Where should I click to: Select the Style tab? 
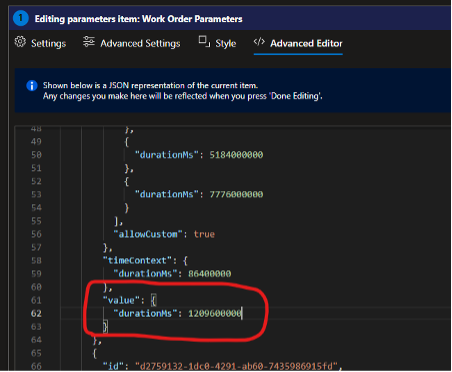click(x=226, y=43)
